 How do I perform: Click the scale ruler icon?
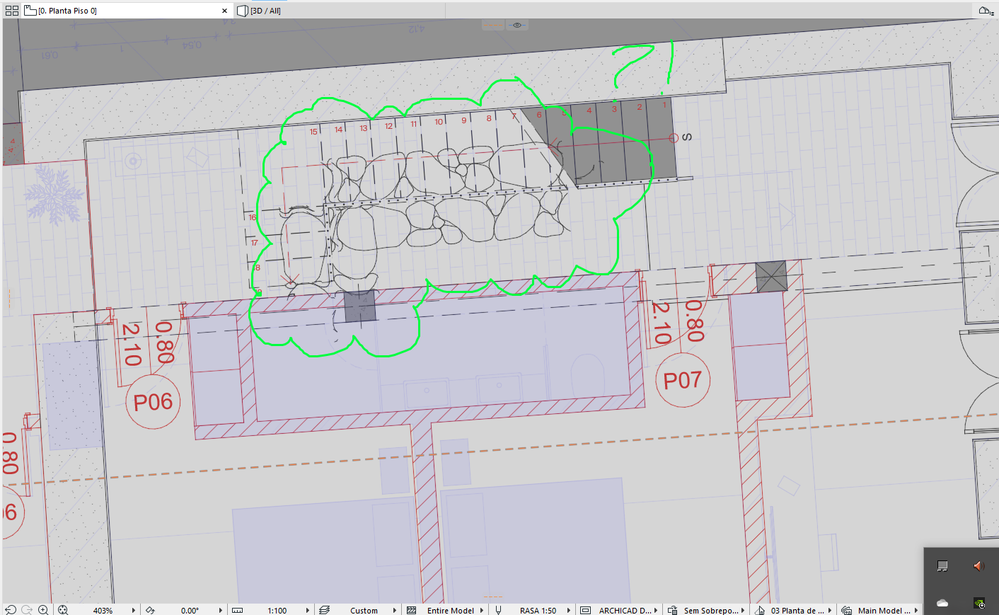coord(237,611)
